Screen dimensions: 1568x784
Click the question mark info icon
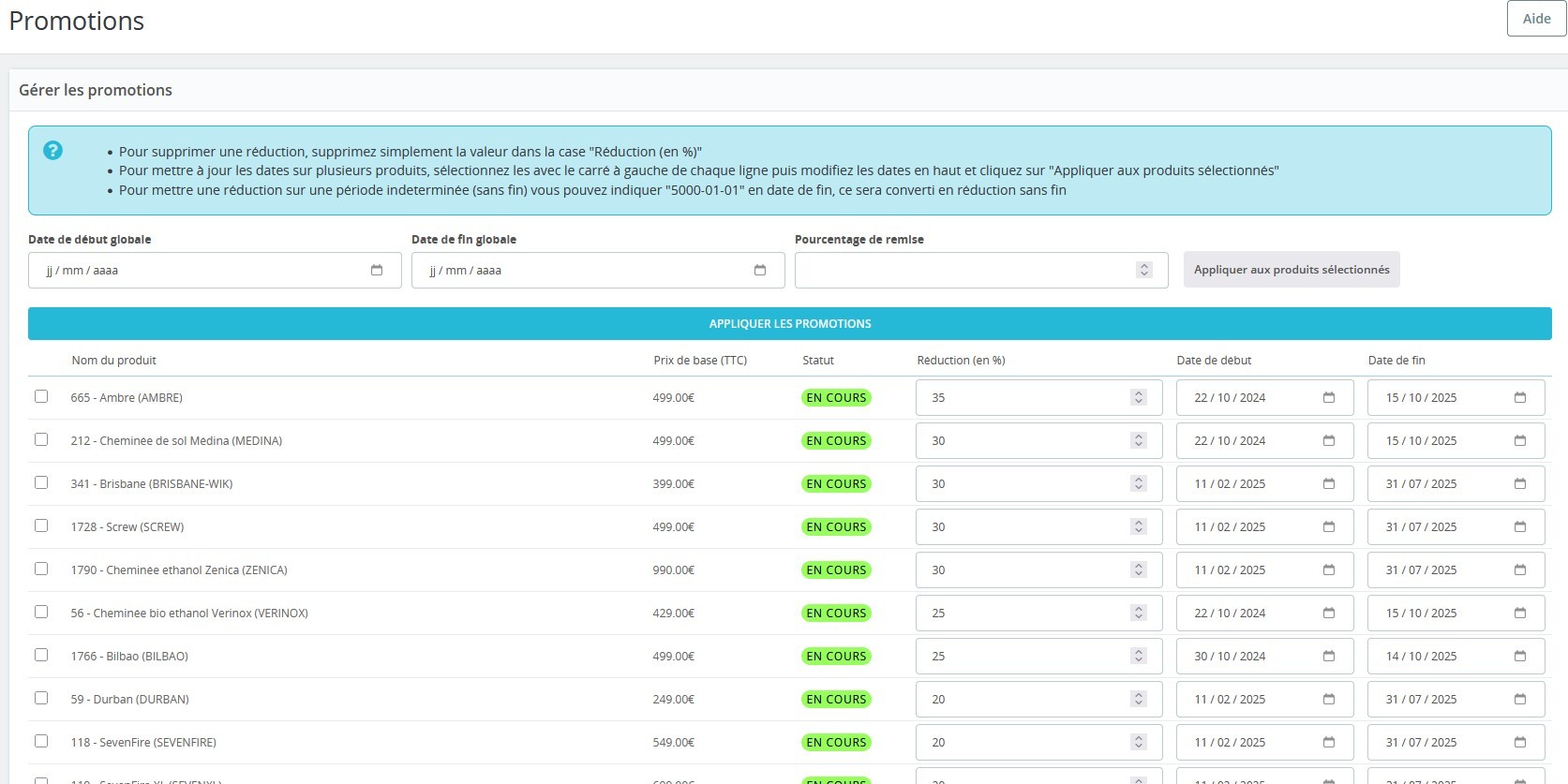point(53,151)
